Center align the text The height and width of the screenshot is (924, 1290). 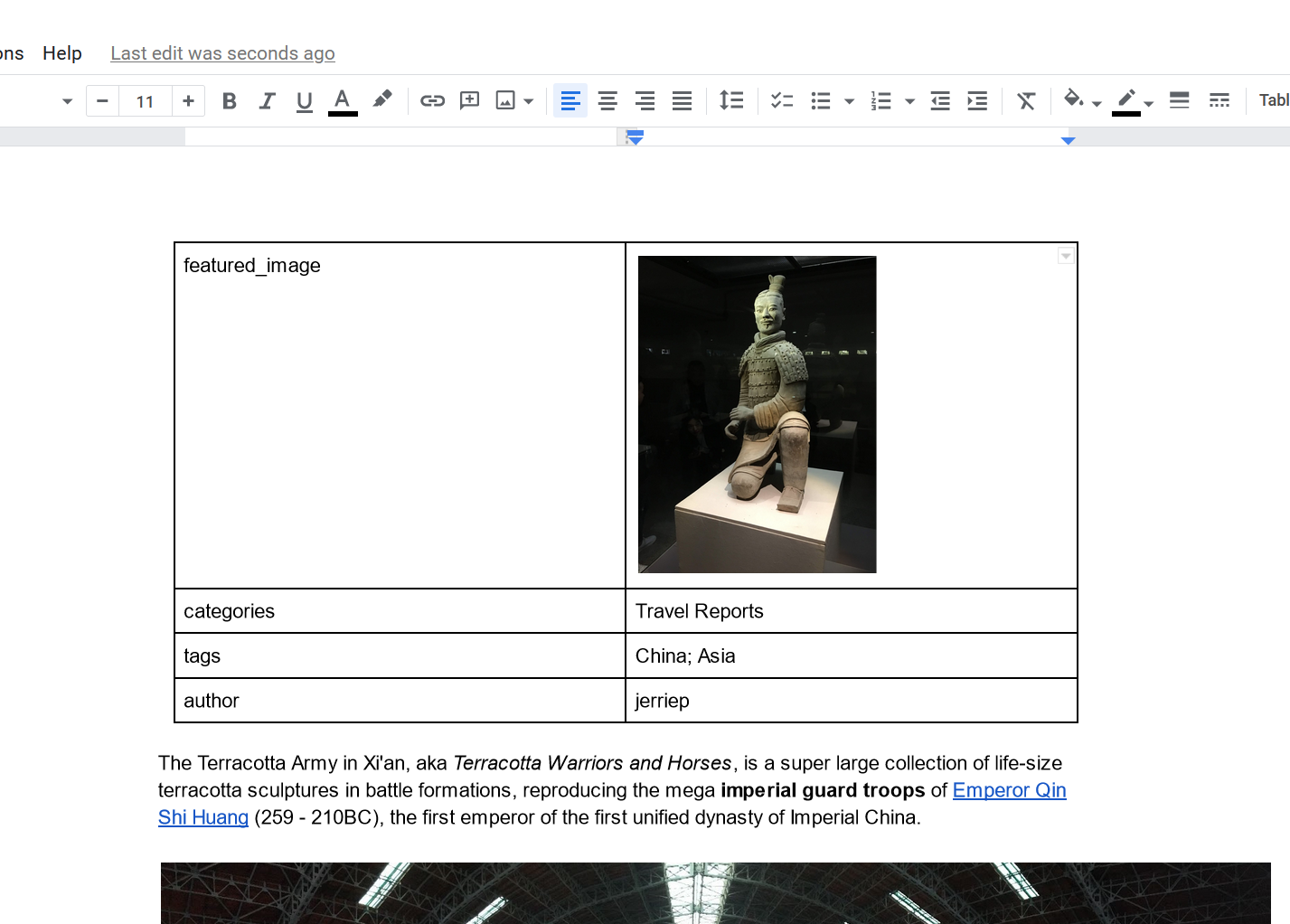(x=607, y=100)
